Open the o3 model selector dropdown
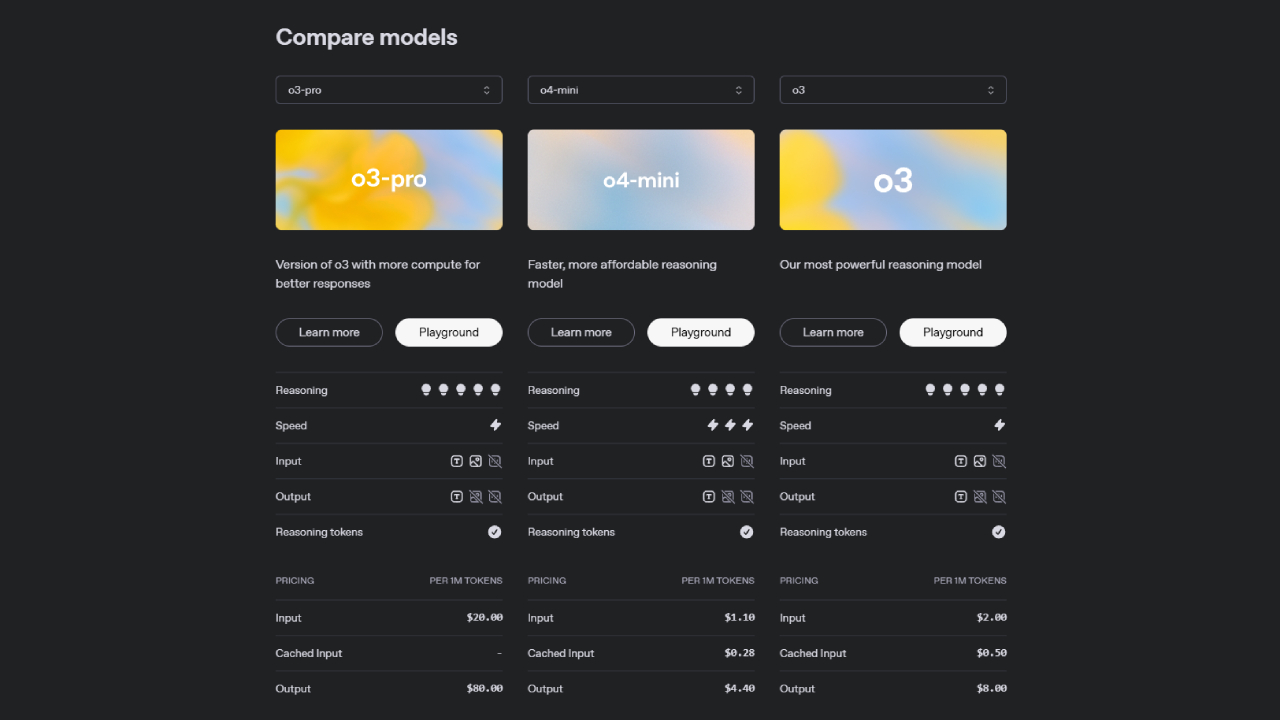 click(893, 90)
